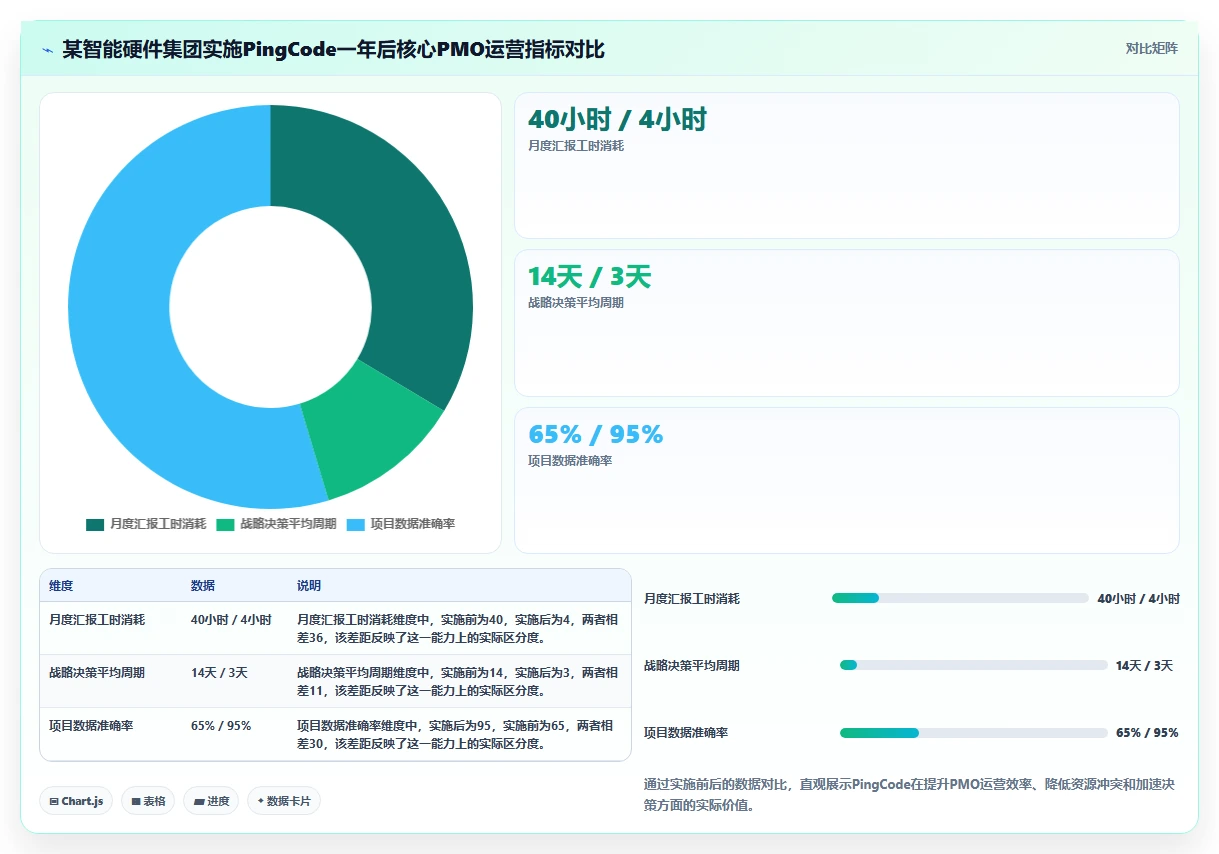The width and height of the screenshot is (1219, 854).
Task: Click progress value 65% / 95%
Action: click(x=1147, y=733)
